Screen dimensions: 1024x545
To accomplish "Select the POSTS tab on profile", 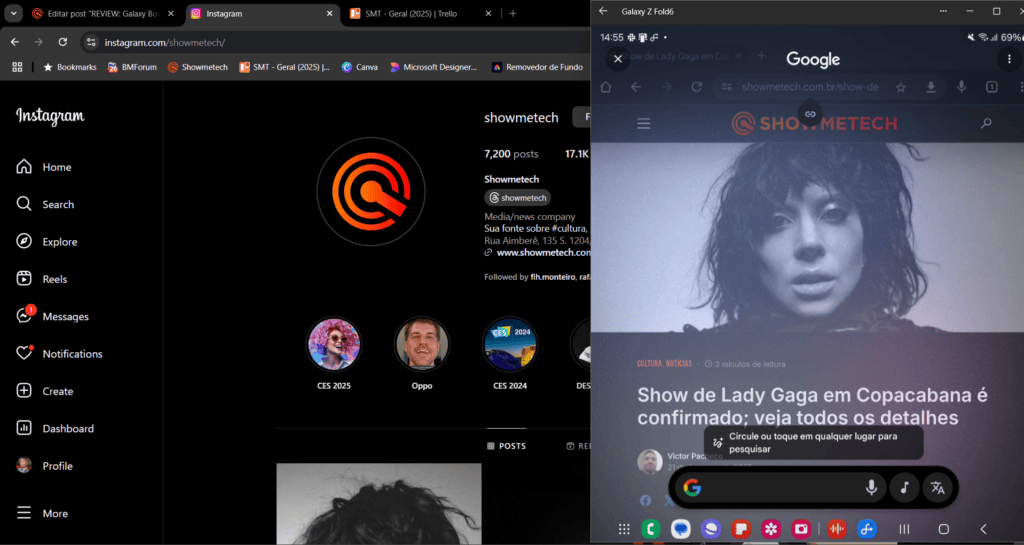I will [506, 446].
